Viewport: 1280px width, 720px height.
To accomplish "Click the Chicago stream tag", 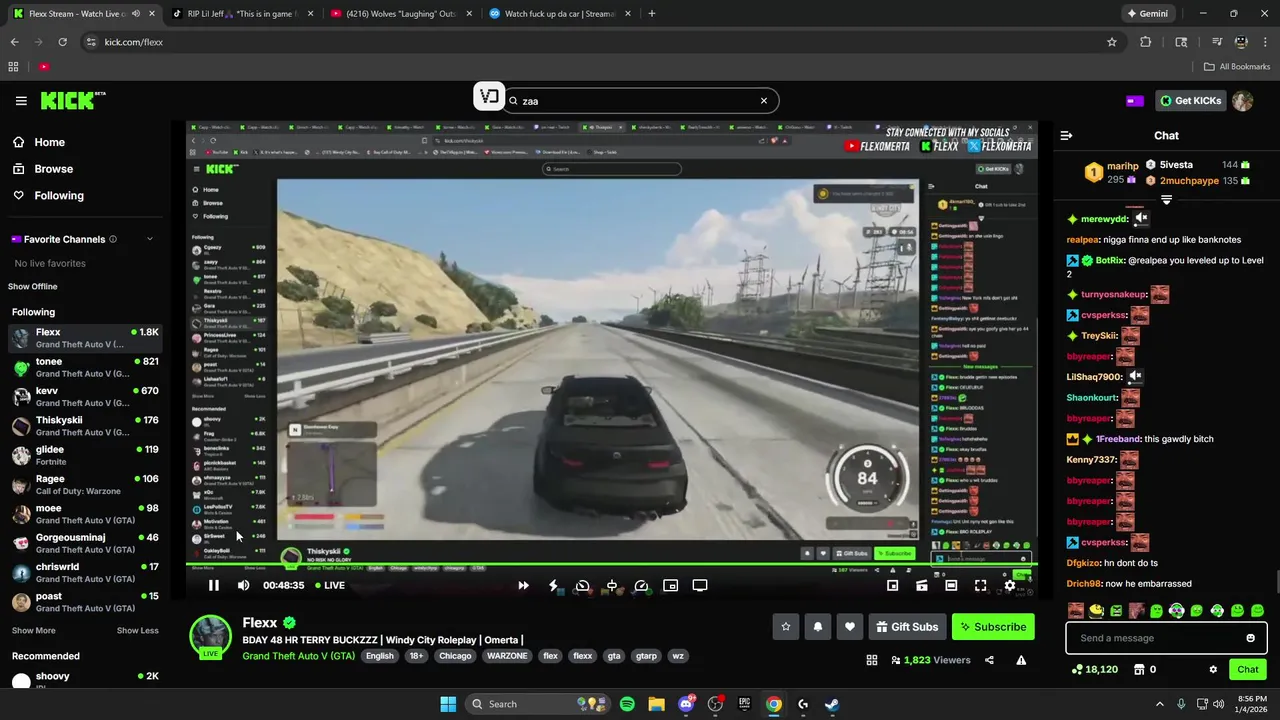I will pos(455,656).
